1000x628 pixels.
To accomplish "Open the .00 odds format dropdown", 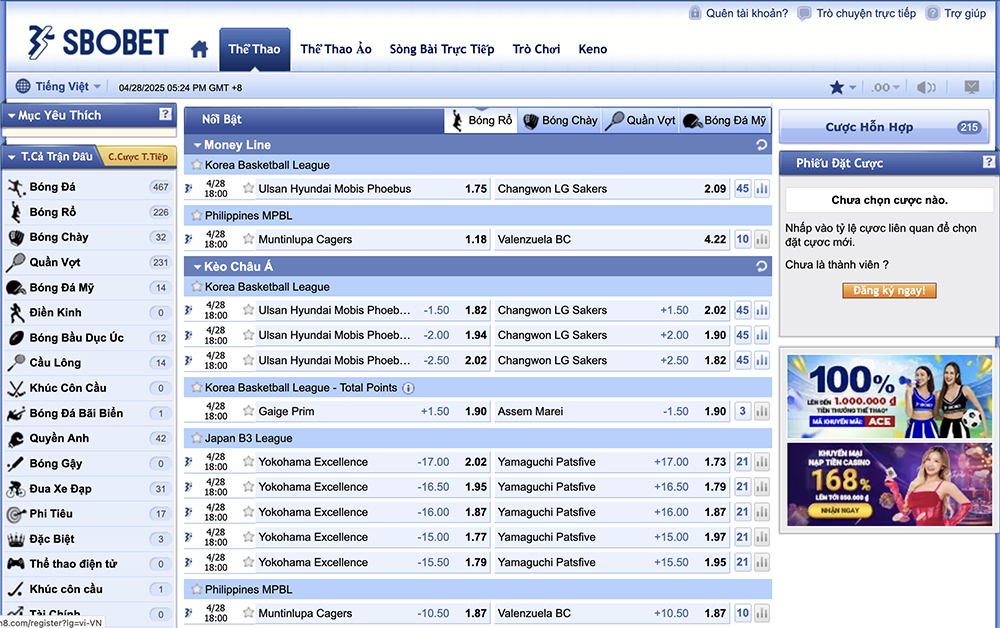I will click(x=885, y=87).
